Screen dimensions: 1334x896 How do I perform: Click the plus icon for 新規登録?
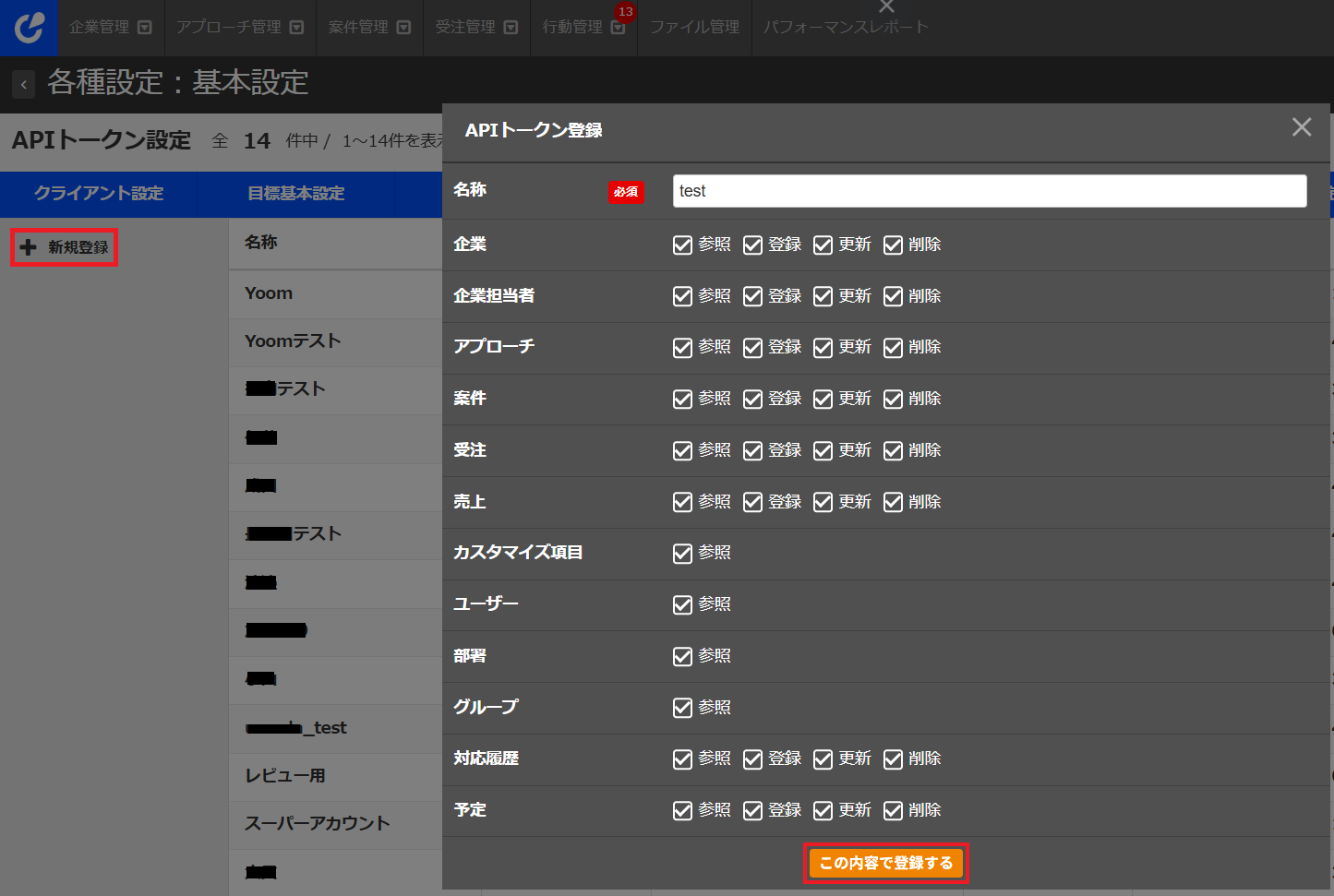pyautogui.click(x=29, y=247)
